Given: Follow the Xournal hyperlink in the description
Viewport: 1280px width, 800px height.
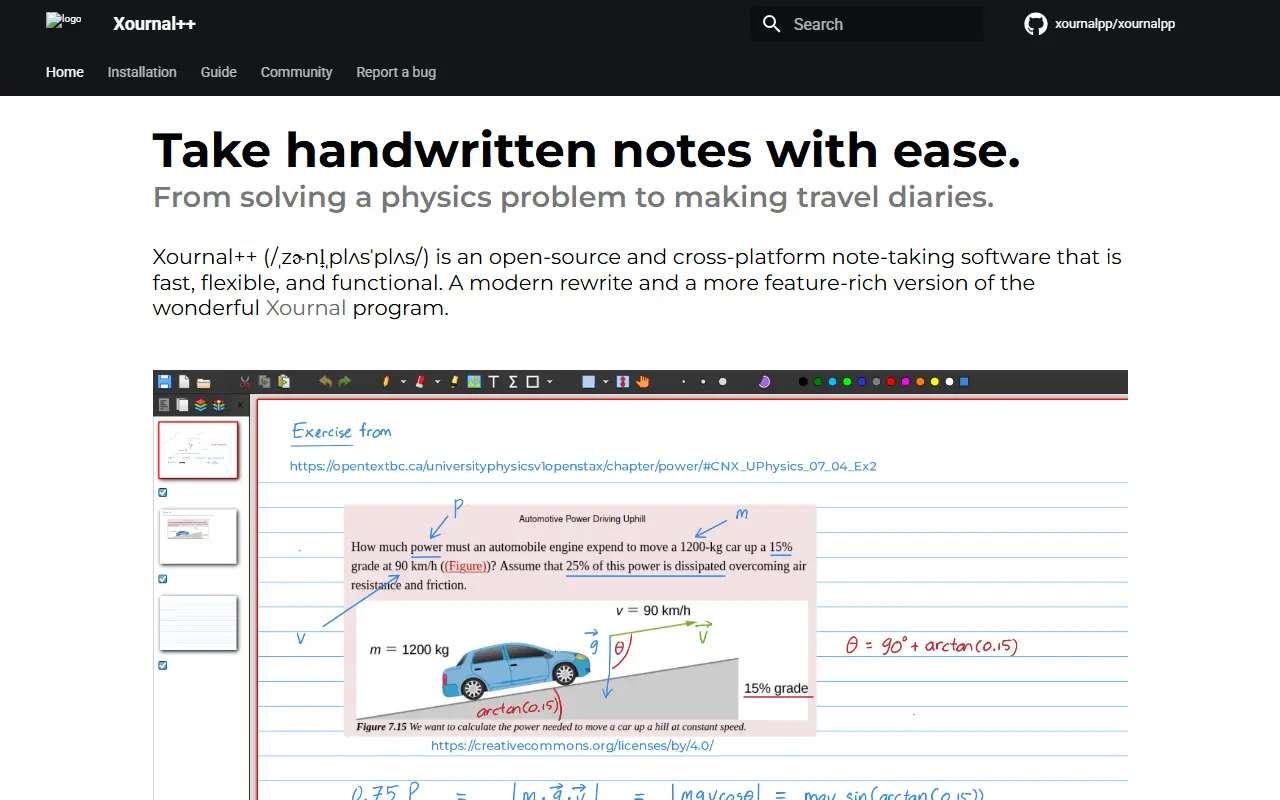Looking at the screenshot, I should (306, 308).
